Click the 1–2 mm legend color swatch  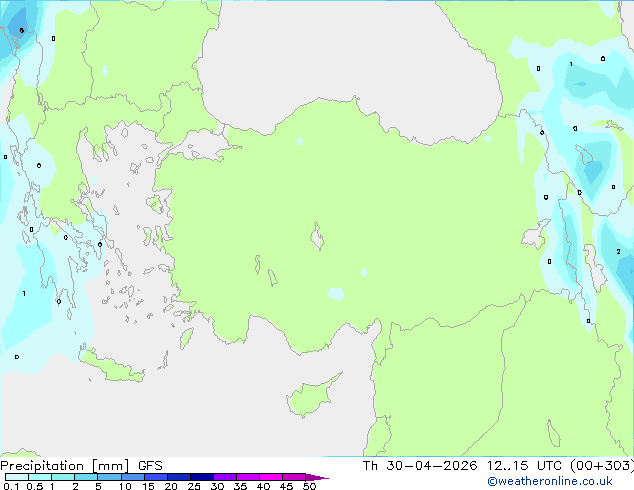[63, 477]
